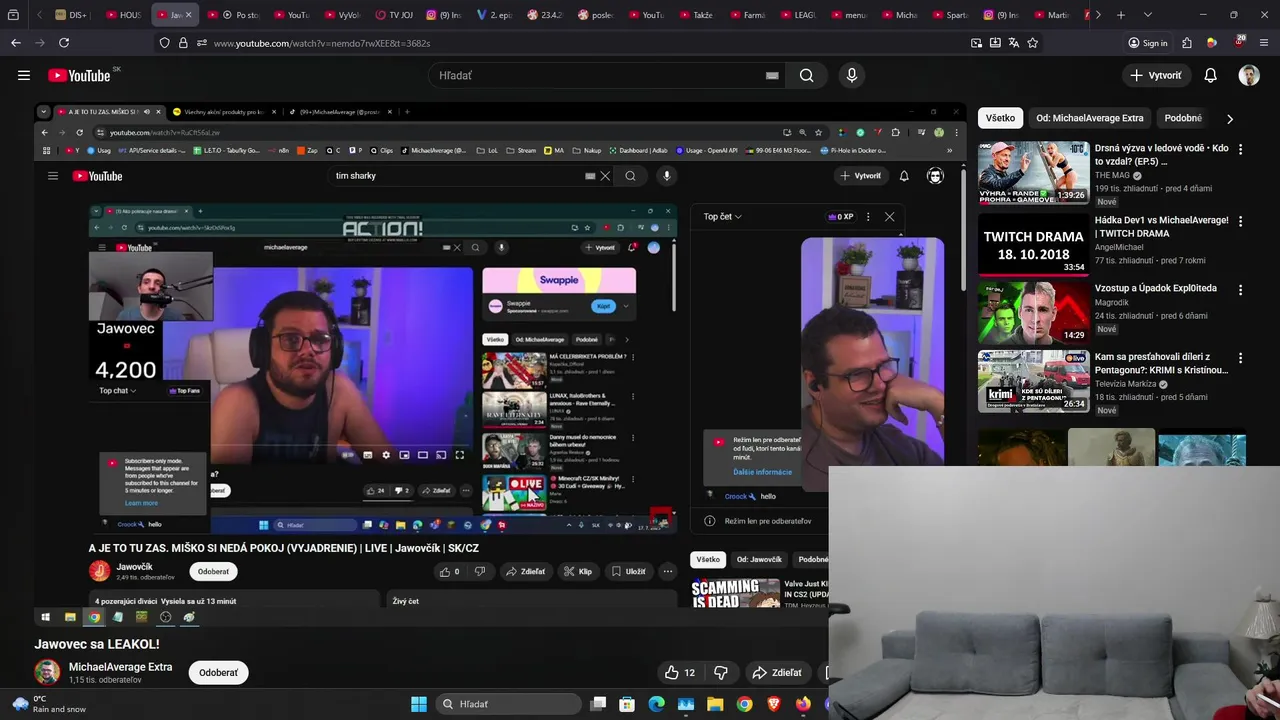Open options menu for Kam sa presťahovali video
Viewport: 1280px width, 720px height.
1240,358
